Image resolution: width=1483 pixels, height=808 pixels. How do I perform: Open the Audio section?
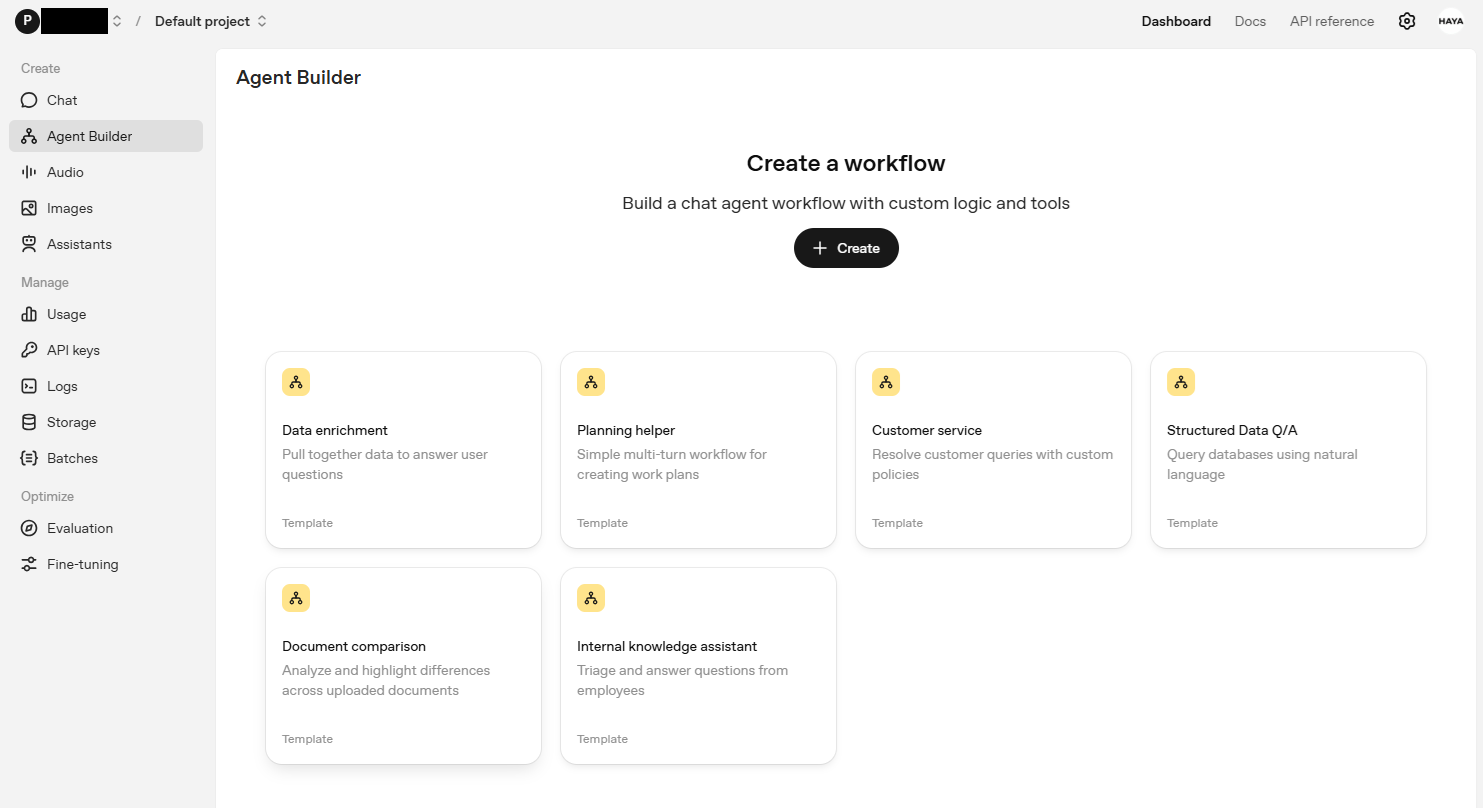click(x=66, y=172)
